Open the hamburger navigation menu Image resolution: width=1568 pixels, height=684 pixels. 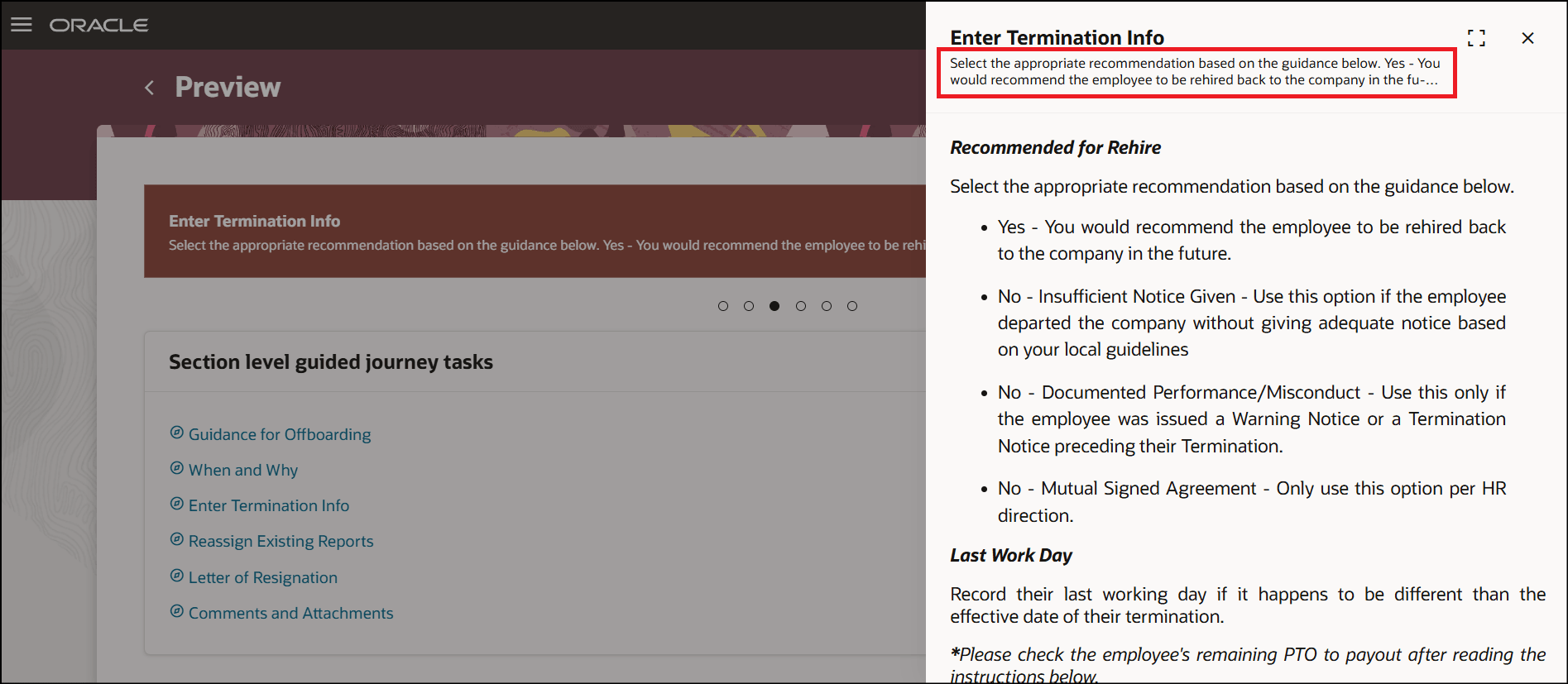22,25
